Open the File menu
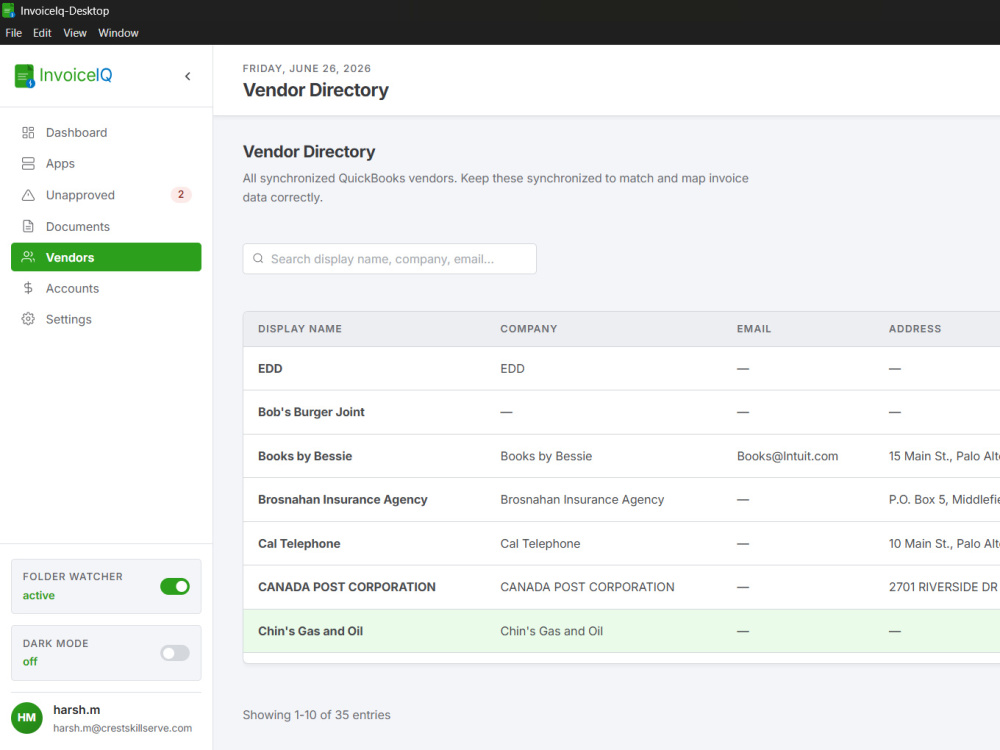This screenshot has width=1000, height=750. pos(13,33)
